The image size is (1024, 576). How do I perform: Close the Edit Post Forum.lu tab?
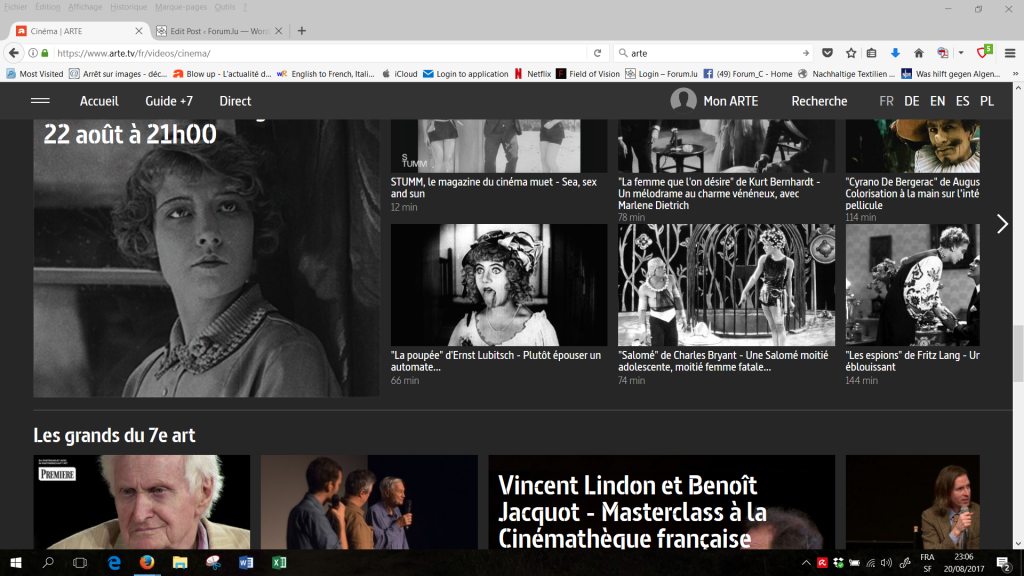(278, 31)
